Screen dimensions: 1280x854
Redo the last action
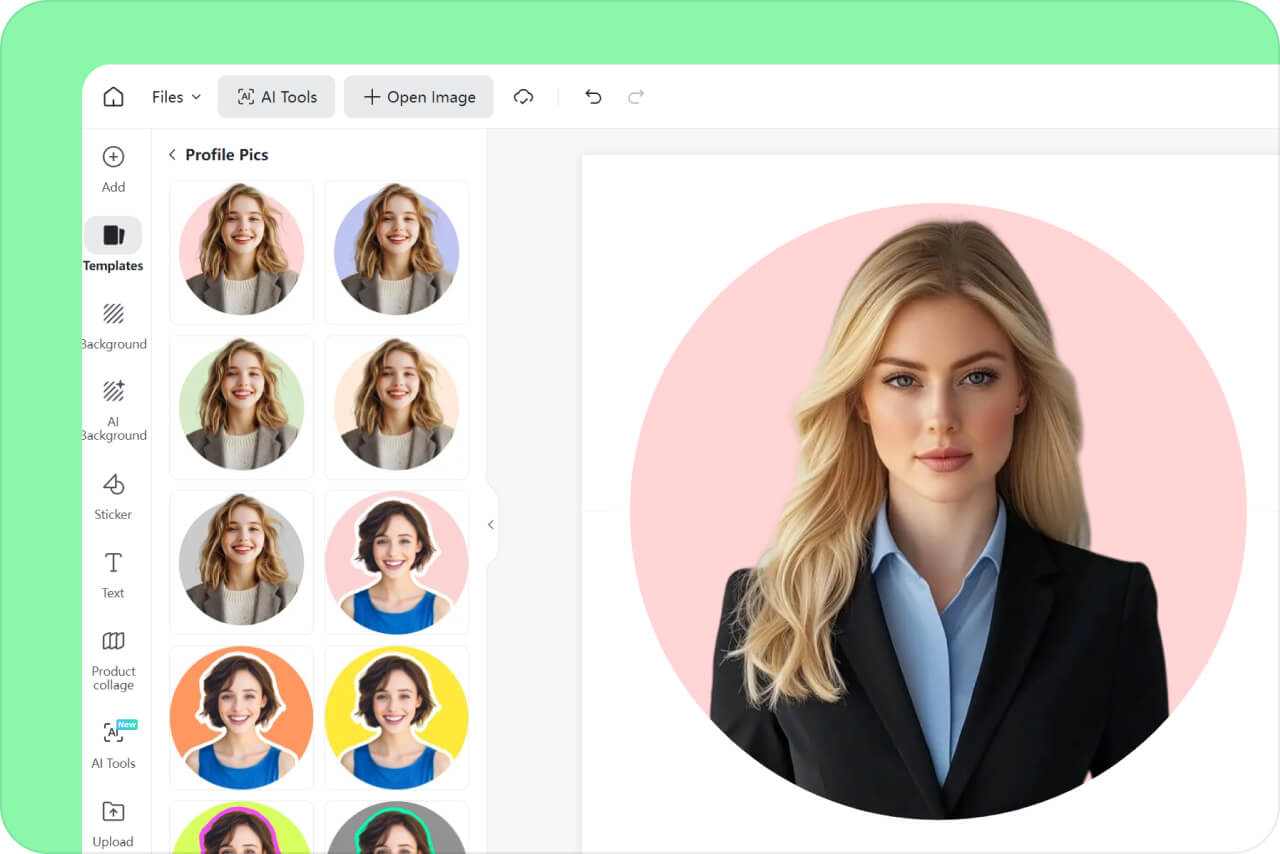[x=636, y=97]
